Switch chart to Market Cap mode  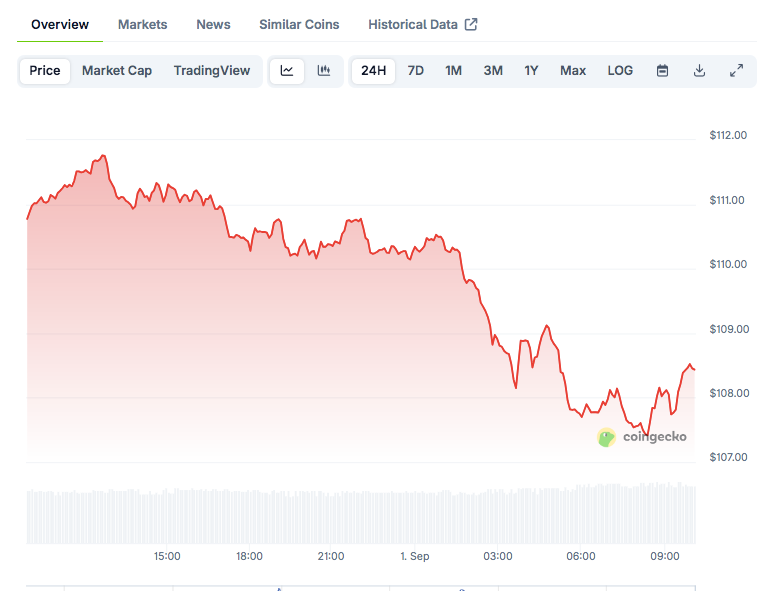click(x=117, y=71)
